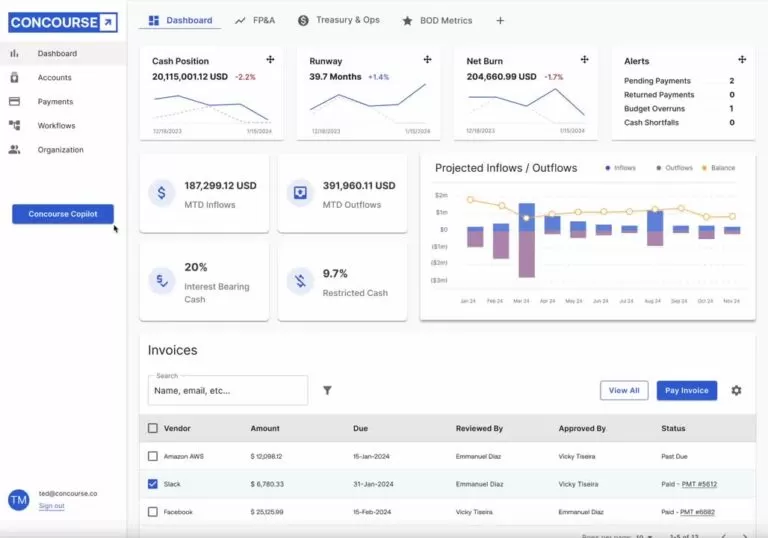Open the rows per page dropdown
768x538 pixels.
point(644,536)
